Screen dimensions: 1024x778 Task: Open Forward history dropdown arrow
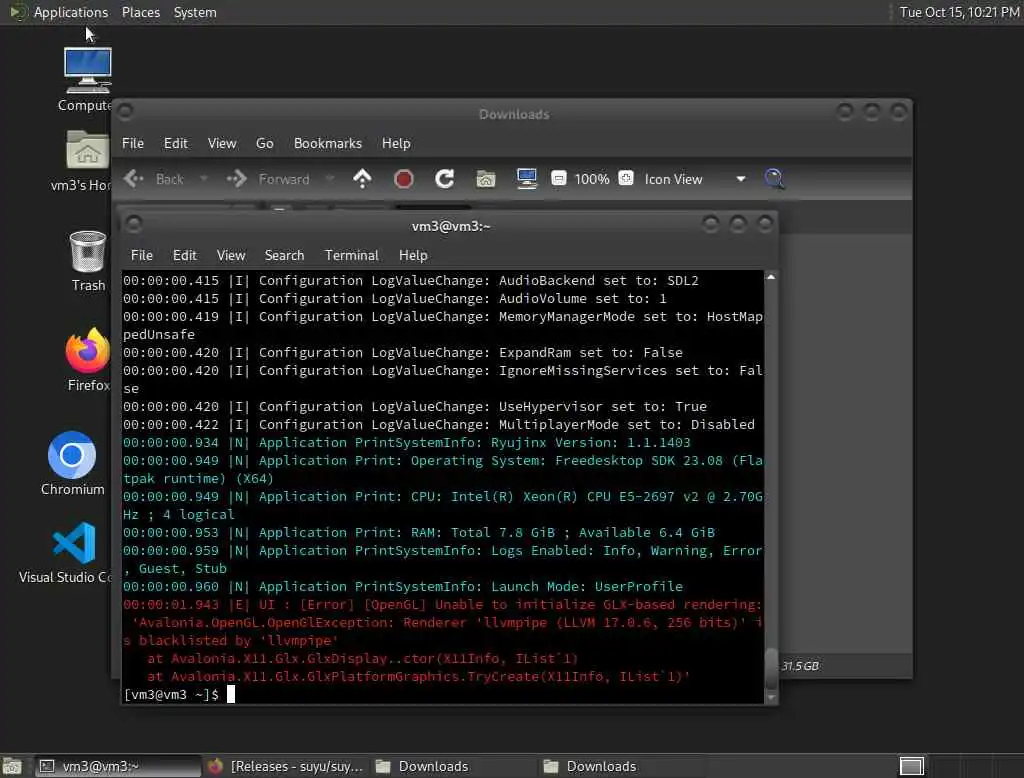coord(330,178)
